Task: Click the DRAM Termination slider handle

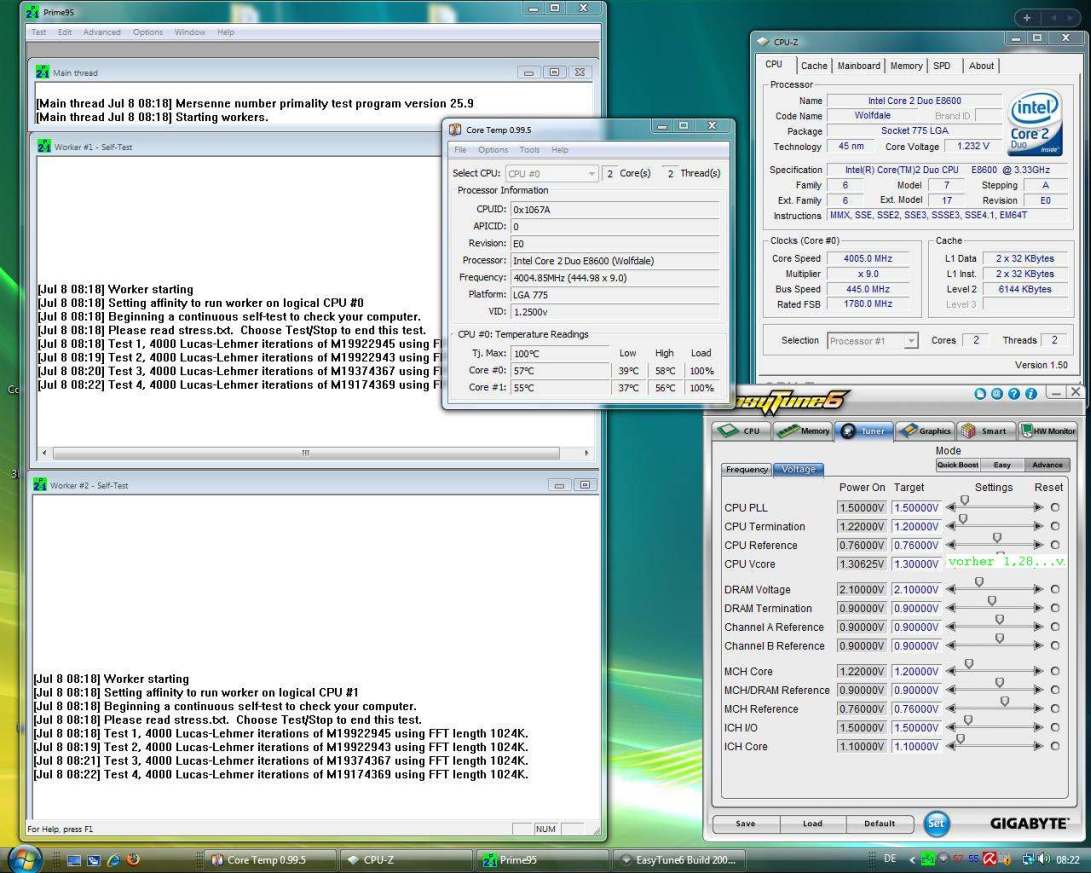Action: point(992,600)
